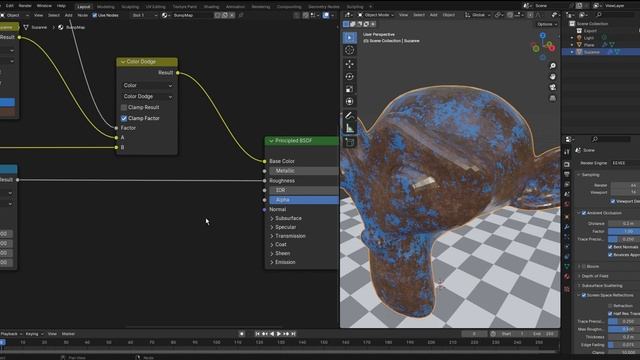
Task: Open the View Layer properties tab icon
Action: pos(567,184)
